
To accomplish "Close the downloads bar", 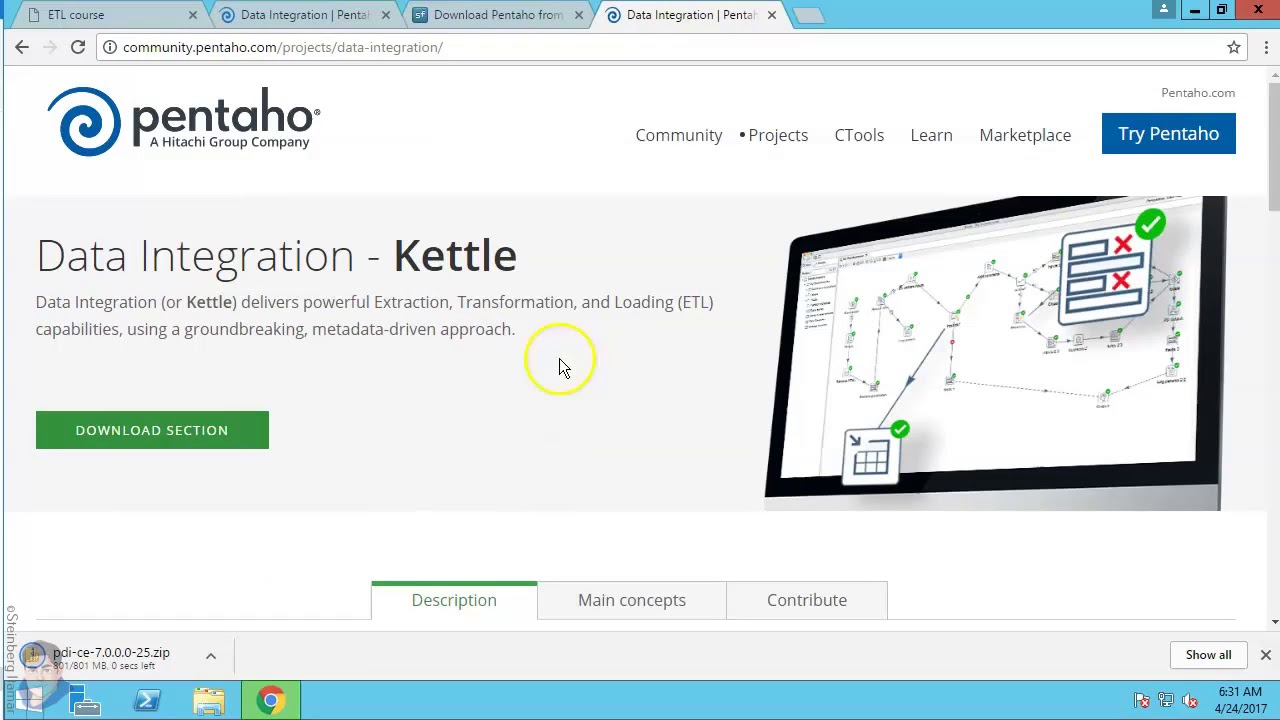I will [x=1265, y=655].
